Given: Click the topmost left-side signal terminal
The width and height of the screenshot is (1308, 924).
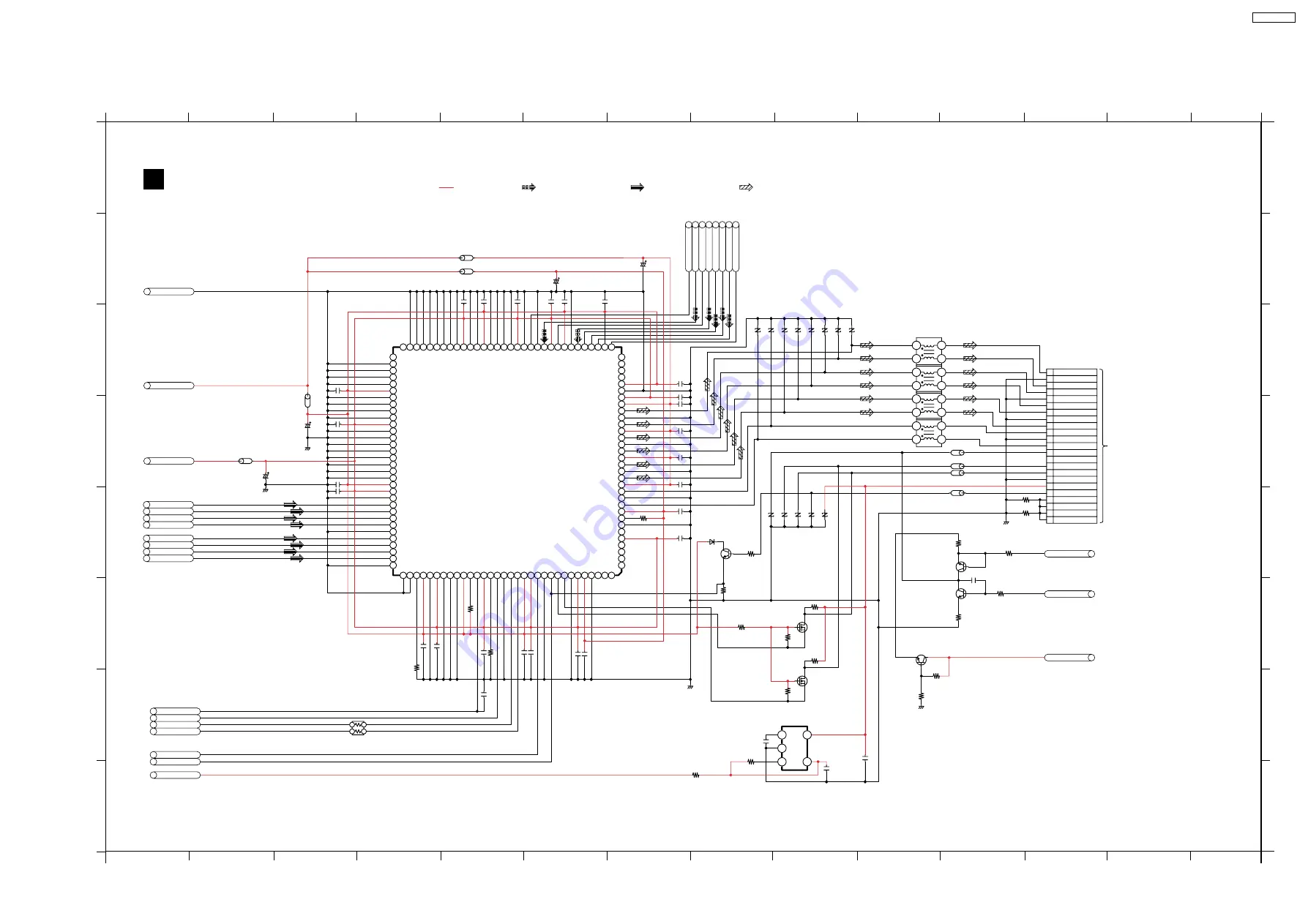Looking at the screenshot, I should click(x=169, y=291).
